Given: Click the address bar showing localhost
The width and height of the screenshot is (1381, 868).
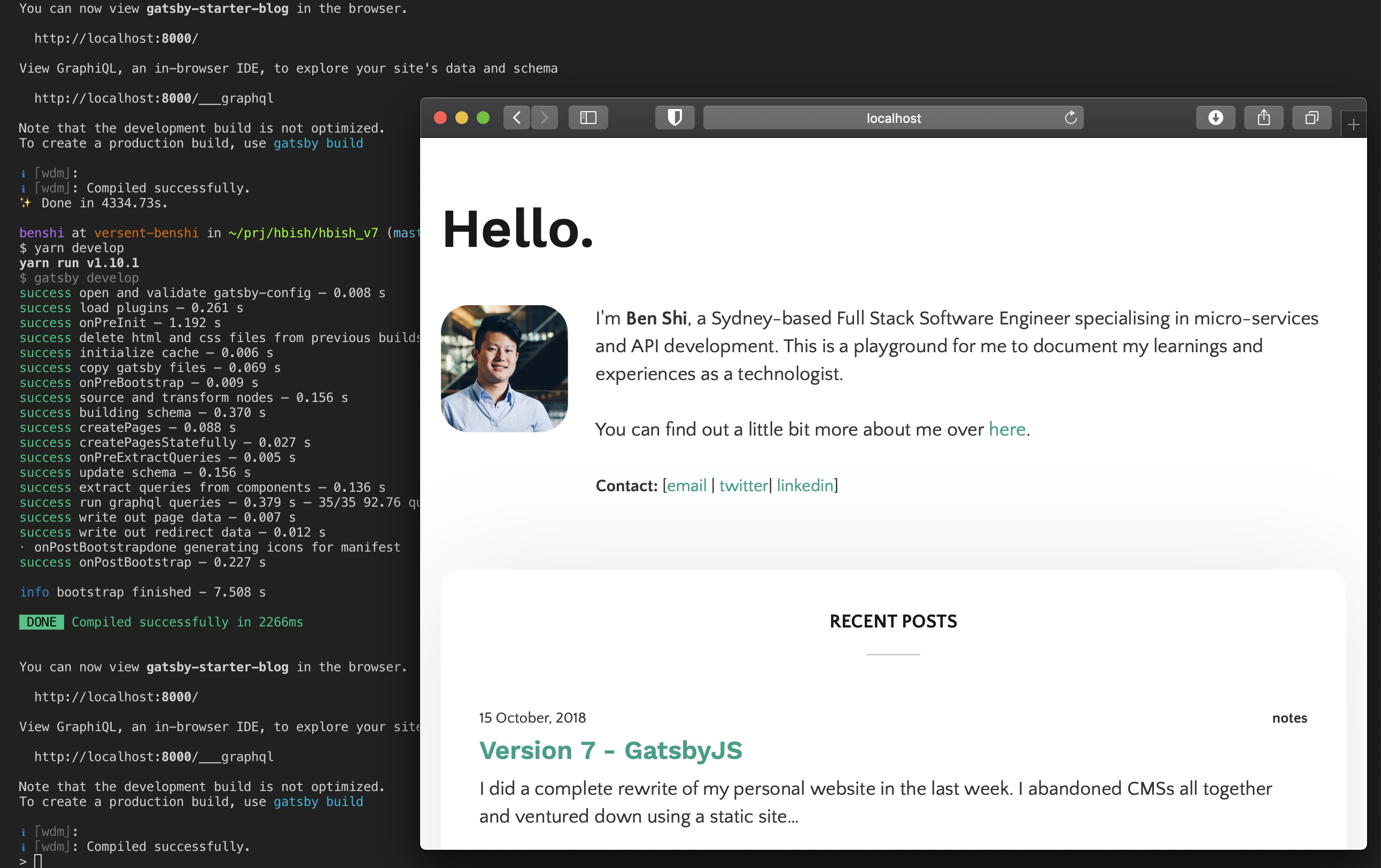Looking at the screenshot, I should click(893, 118).
